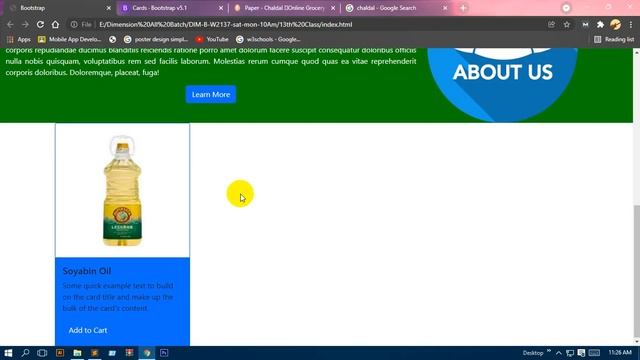Click the Soyabin Oil product image
This screenshot has height=360, width=640.
tap(122, 191)
